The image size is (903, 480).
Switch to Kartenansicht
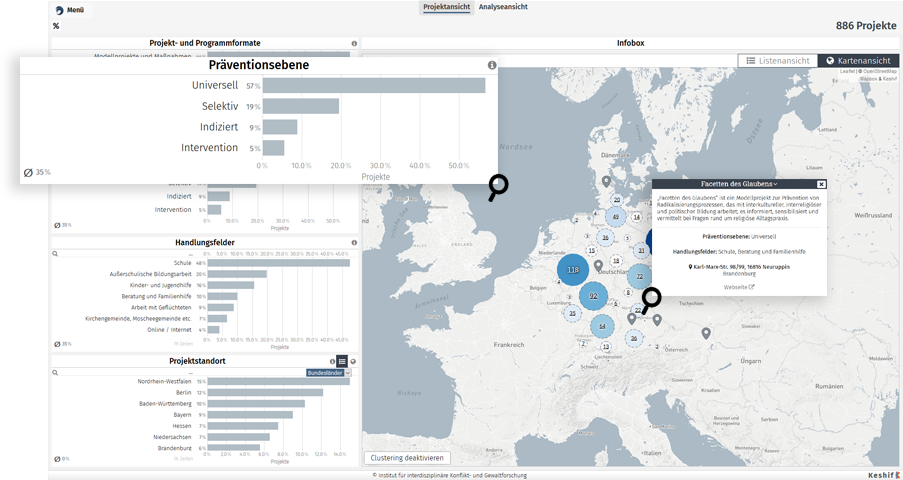[x=858, y=61]
